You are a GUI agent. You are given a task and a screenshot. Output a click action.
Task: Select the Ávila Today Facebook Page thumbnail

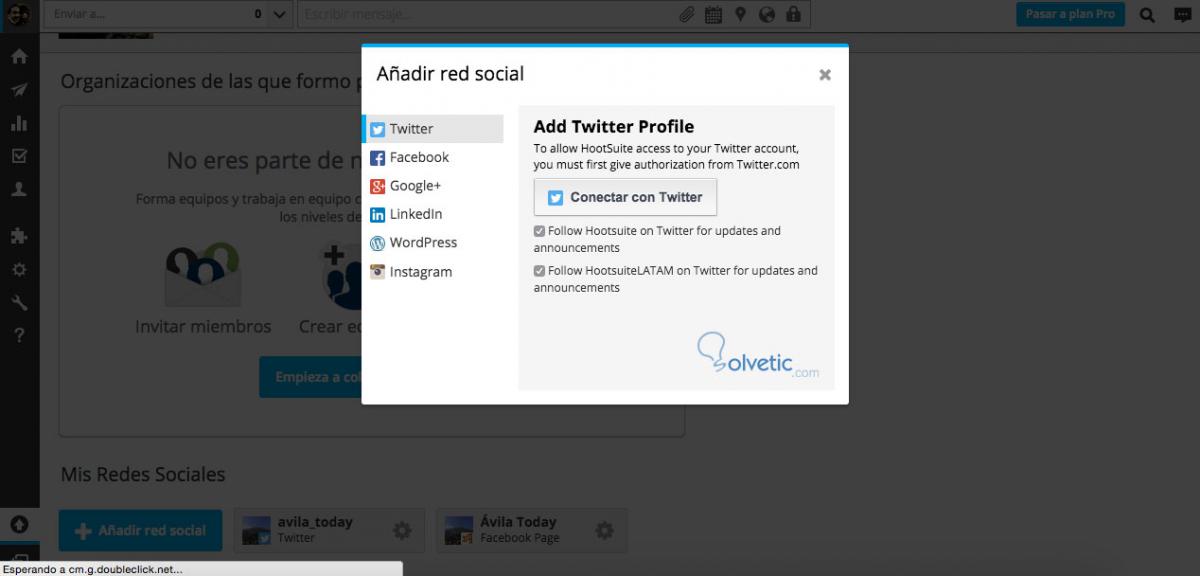(459, 530)
